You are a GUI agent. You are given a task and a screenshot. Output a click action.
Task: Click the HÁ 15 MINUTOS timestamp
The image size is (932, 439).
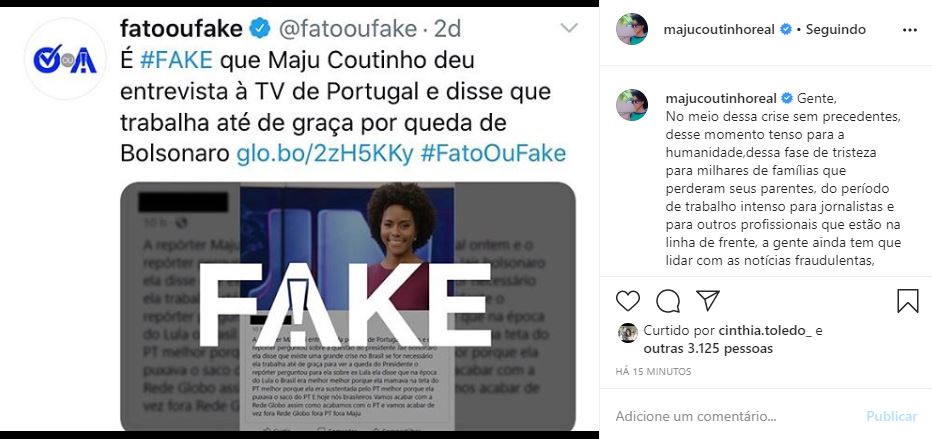tap(653, 372)
